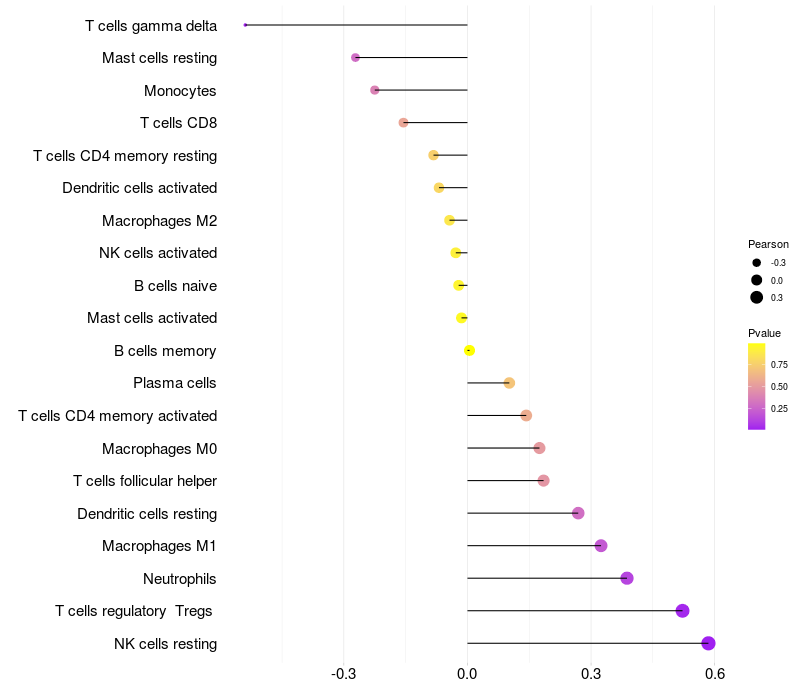The height and width of the screenshot is (700, 800).
Task: Click the NK cells resting data point
Action: point(708,643)
